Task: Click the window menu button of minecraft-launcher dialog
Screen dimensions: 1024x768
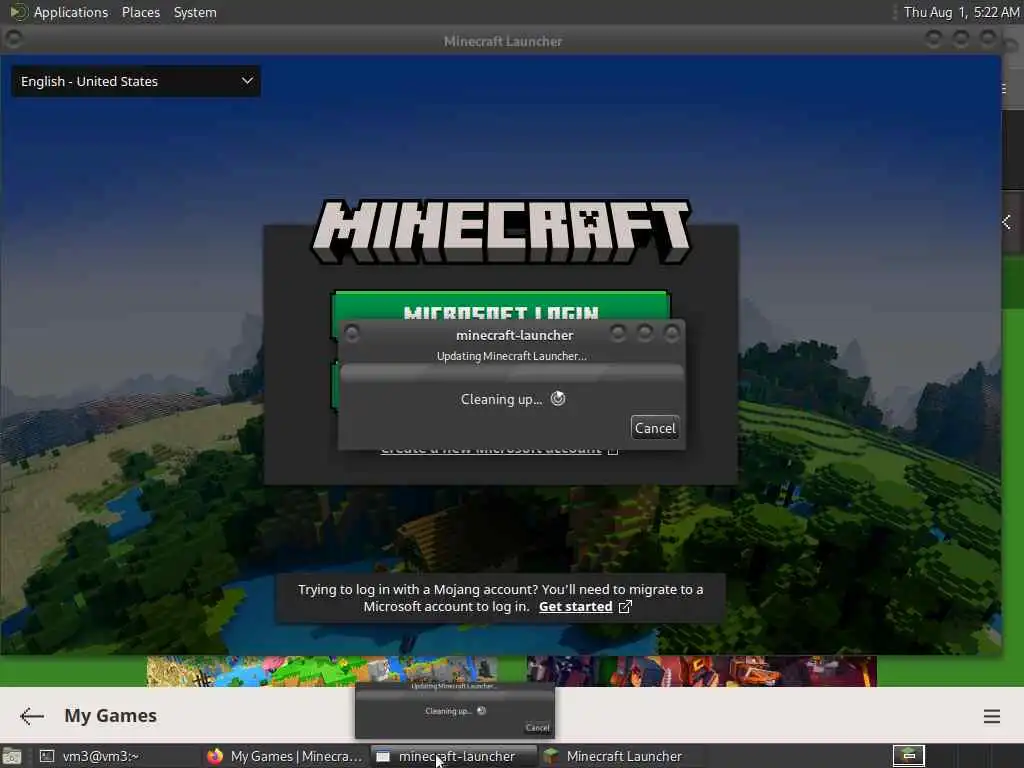Action: click(x=352, y=334)
